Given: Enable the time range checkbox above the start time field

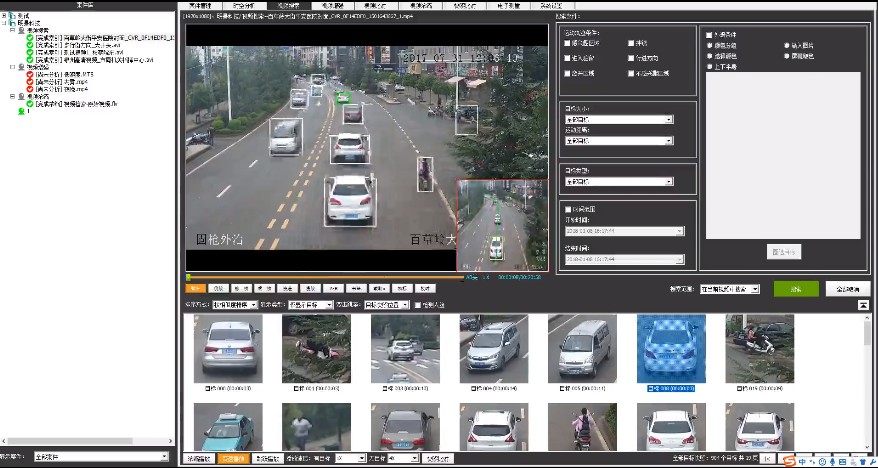Looking at the screenshot, I should coord(567,209).
